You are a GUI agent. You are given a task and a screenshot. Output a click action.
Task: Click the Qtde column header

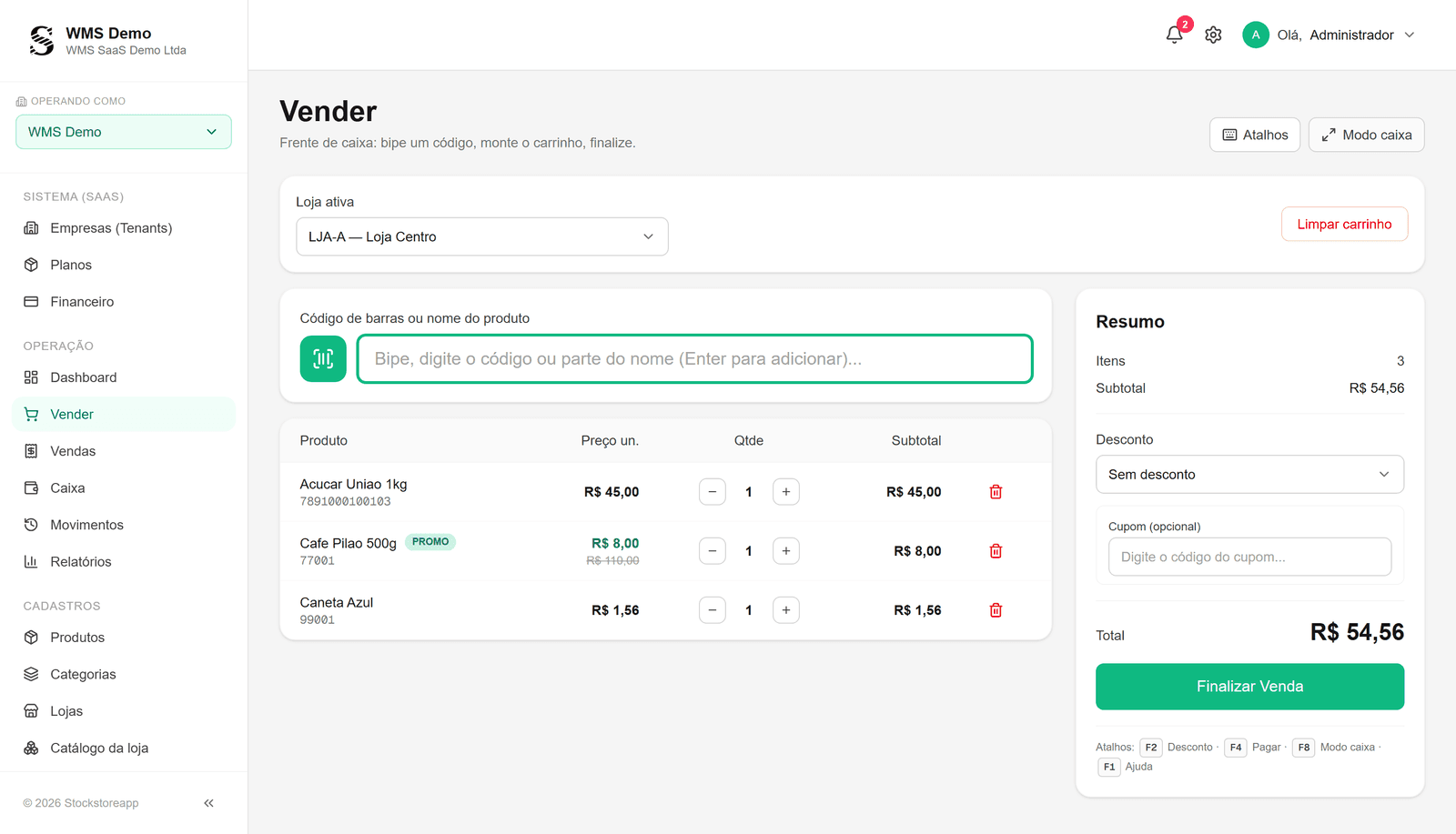749,440
